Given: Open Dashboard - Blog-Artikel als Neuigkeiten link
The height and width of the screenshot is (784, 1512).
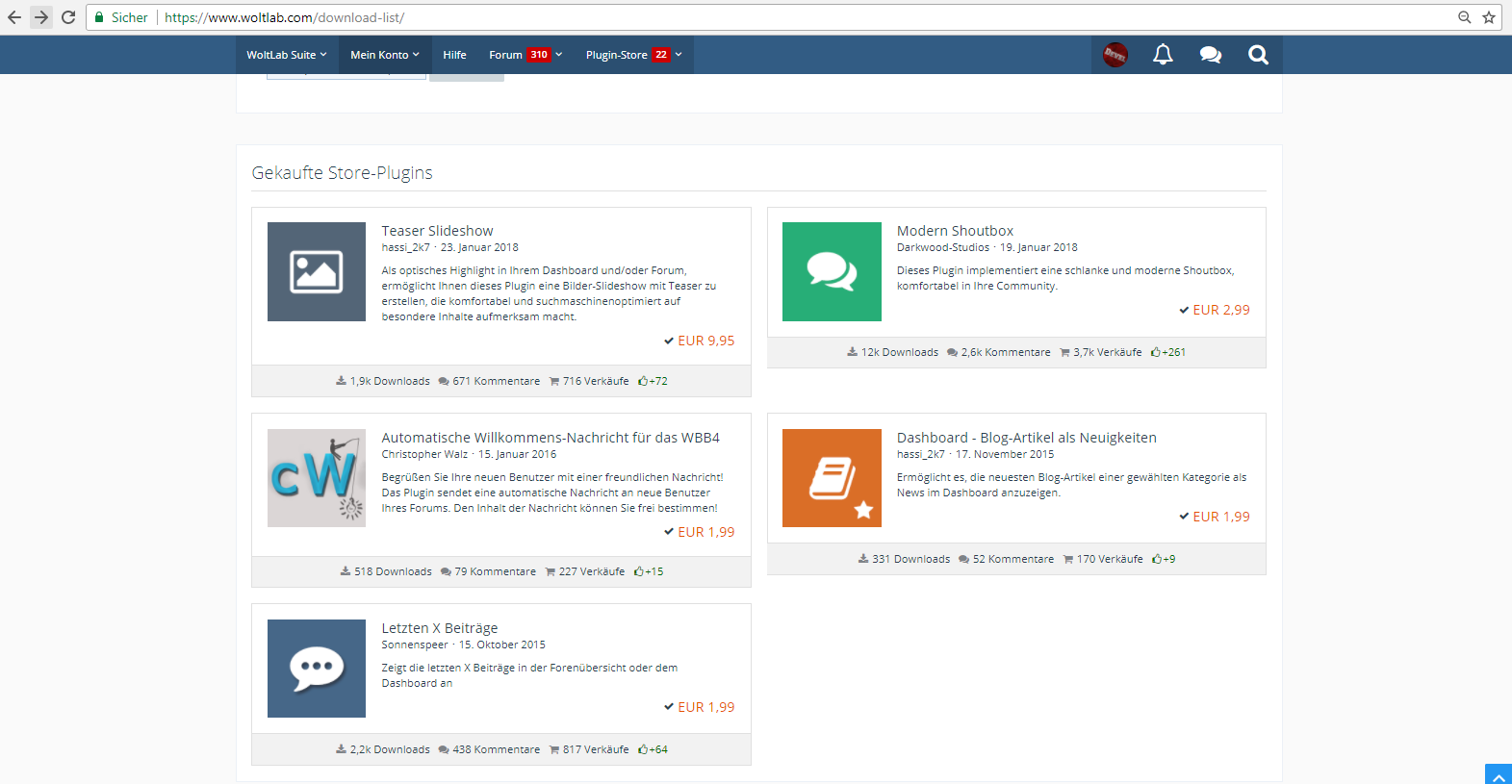Looking at the screenshot, I should coord(1026,438).
